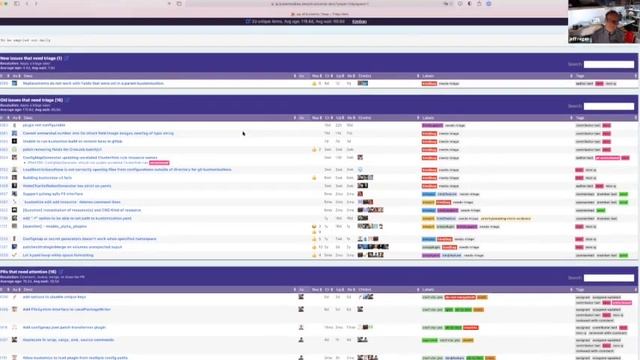This screenshot has height=360, width=640.
Task: Open issue about Configmap or secret generators namespace
Action: pos(89,239)
